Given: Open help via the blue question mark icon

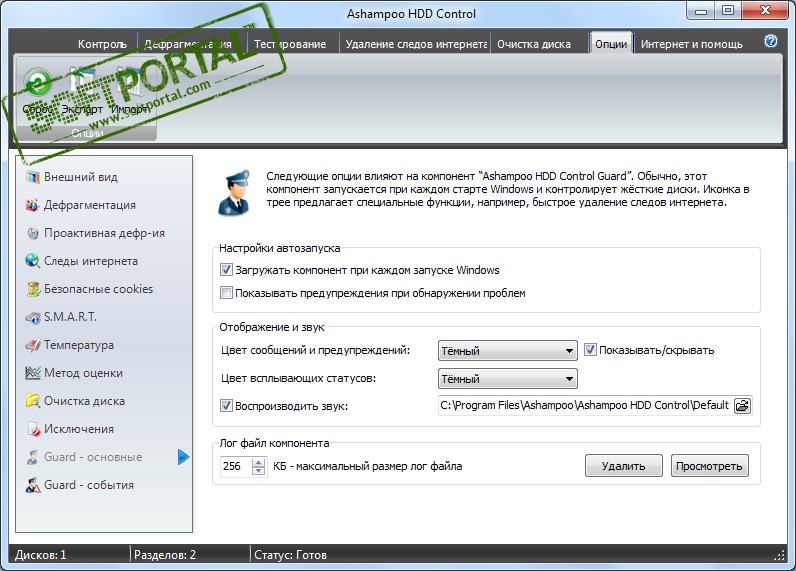Looking at the screenshot, I should [x=771, y=41].
